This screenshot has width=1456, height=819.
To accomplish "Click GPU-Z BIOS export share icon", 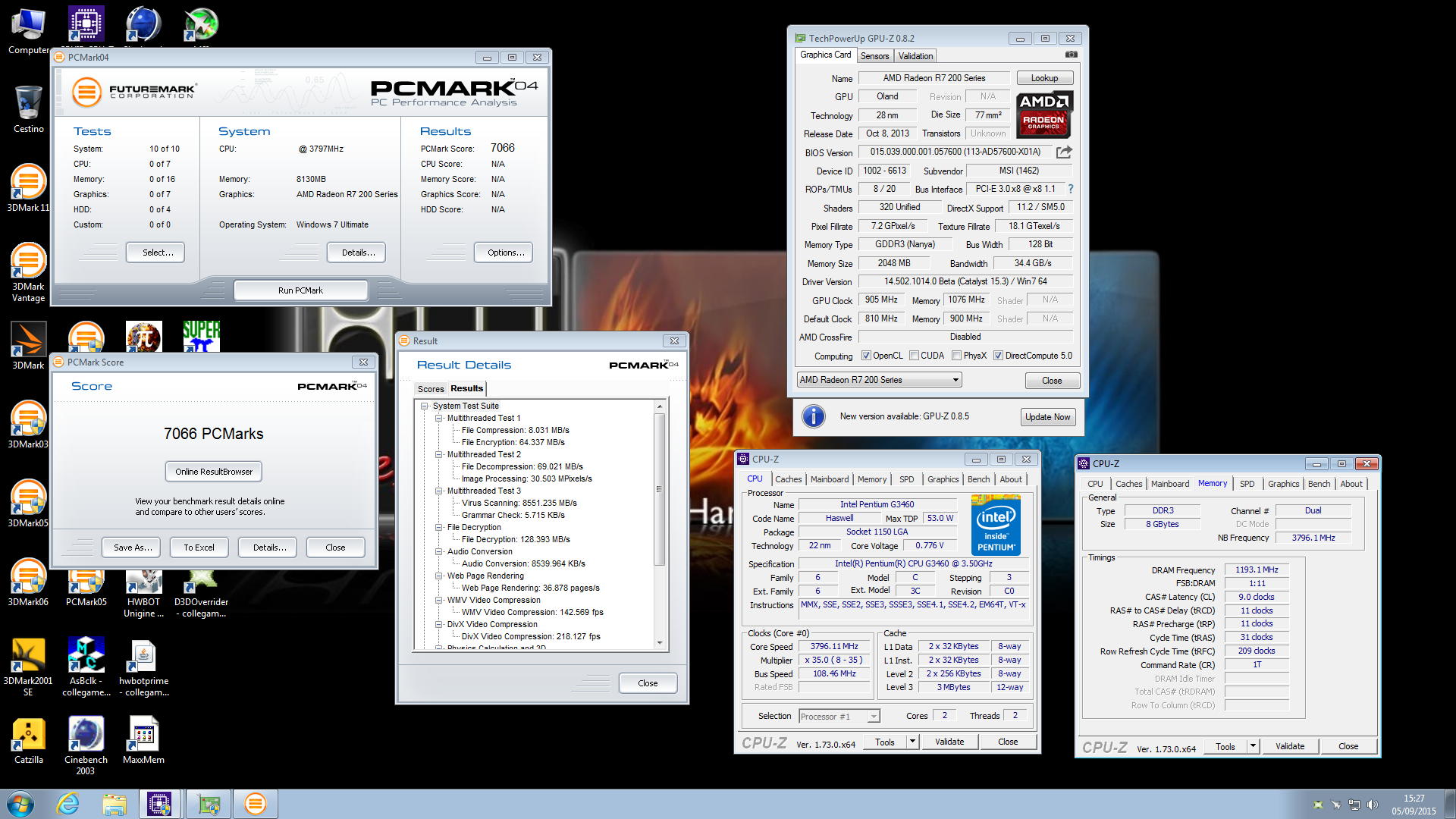I will point(1065,152).
